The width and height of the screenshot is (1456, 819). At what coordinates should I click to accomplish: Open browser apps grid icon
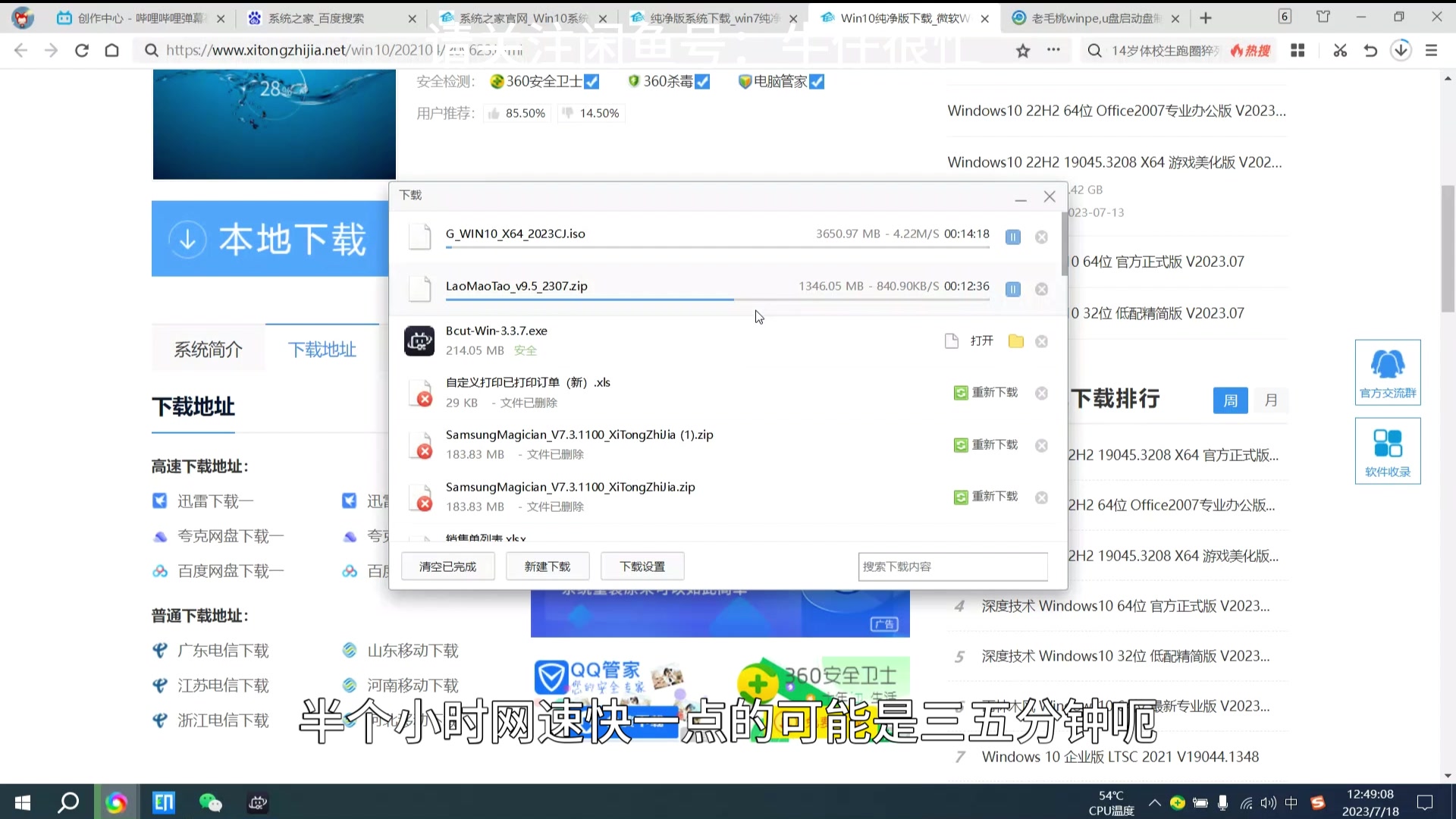(x=1298, y=50)
